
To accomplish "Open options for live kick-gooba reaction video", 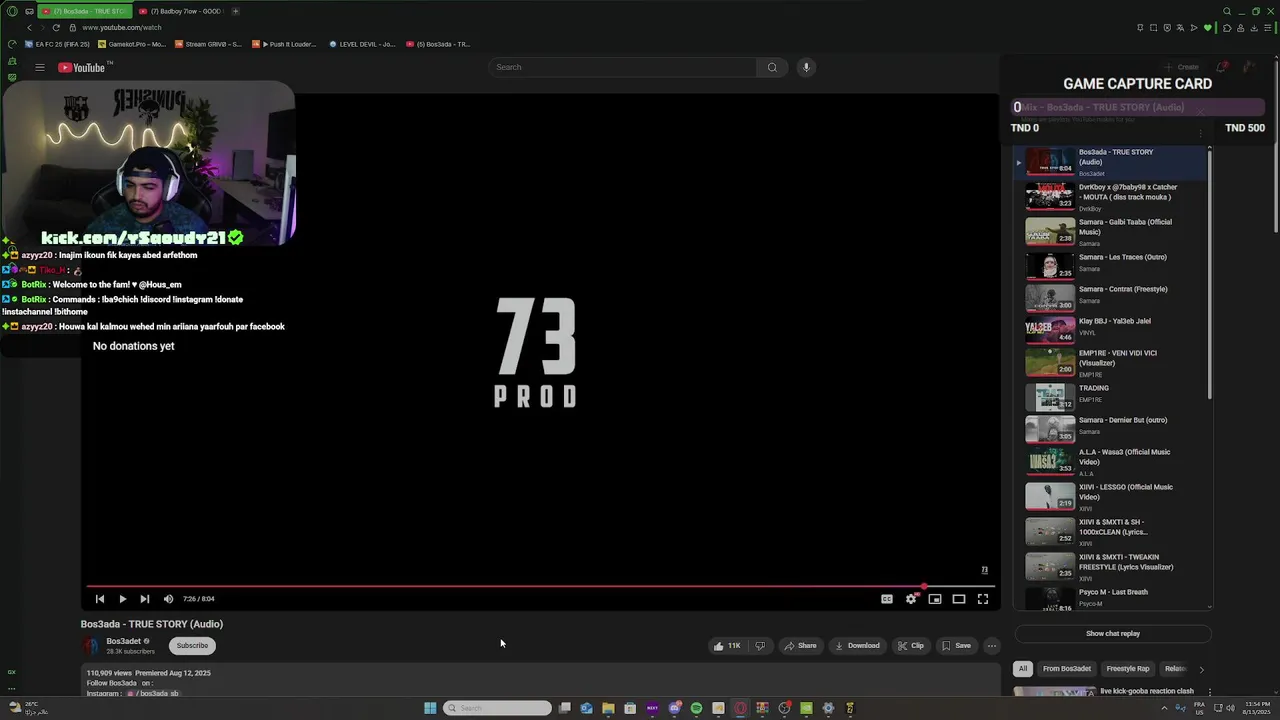I will click(1209, 692).
